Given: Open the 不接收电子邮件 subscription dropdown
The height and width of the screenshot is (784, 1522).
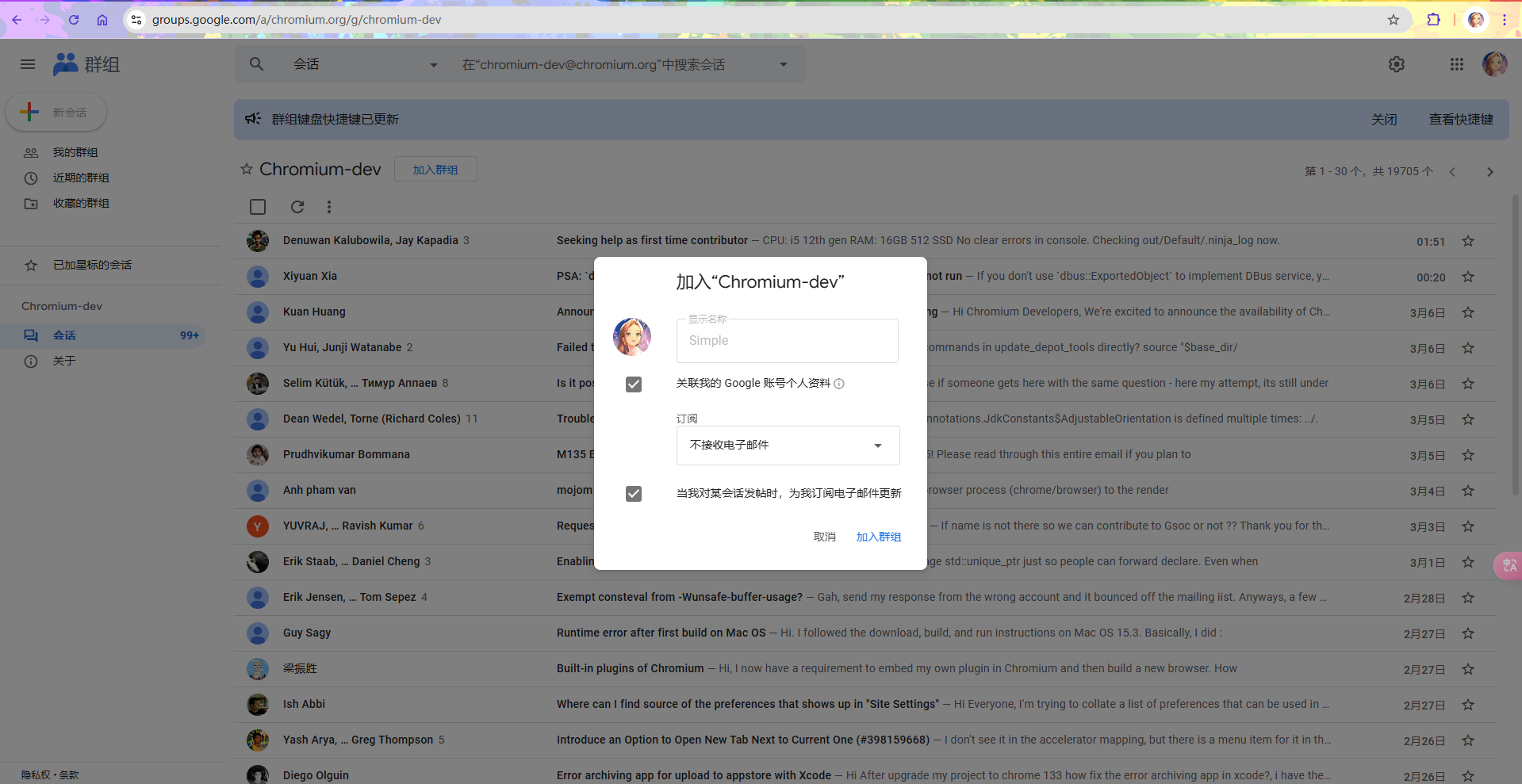Looking at the screenshot, I should (788, 446).
